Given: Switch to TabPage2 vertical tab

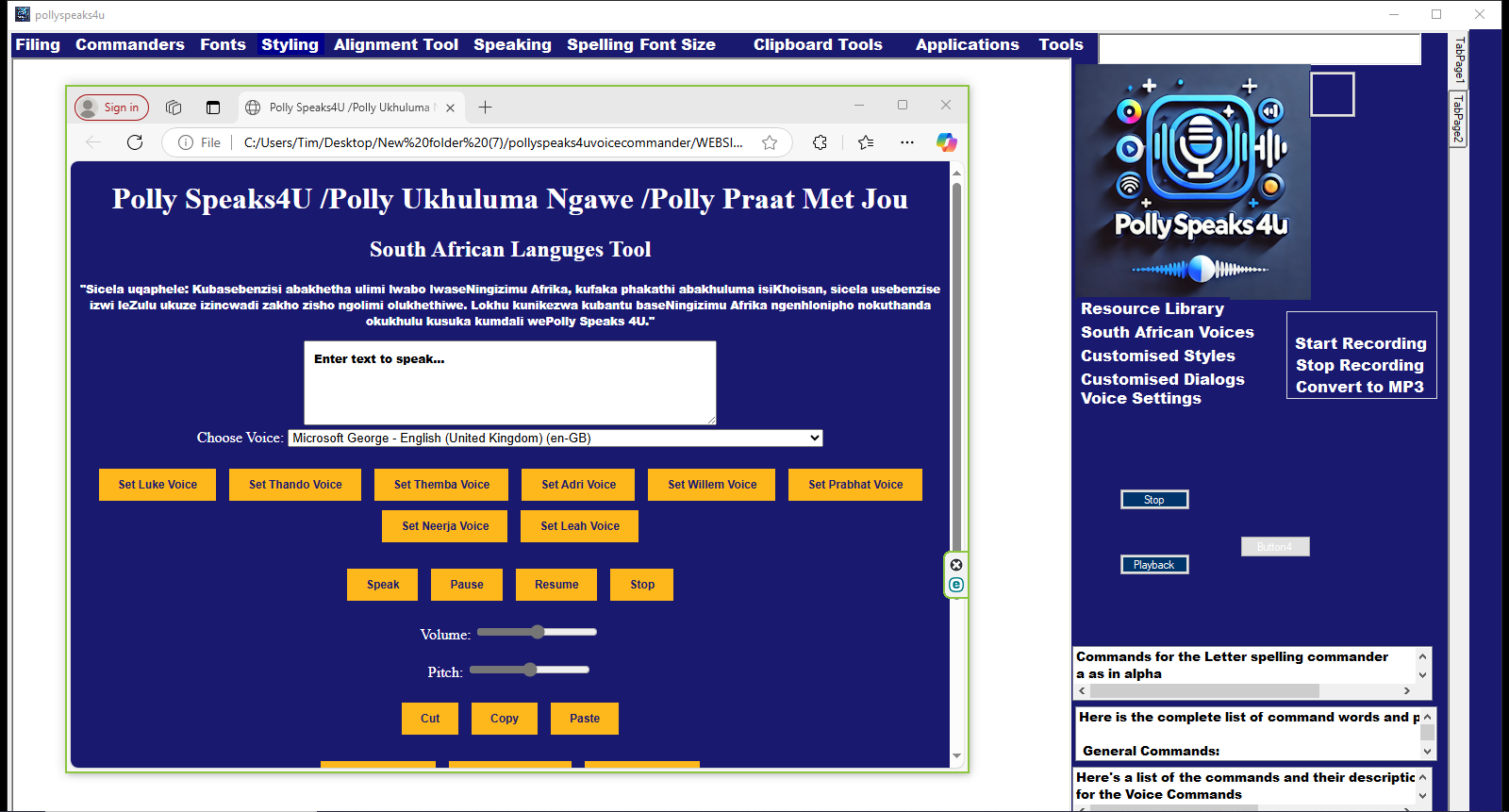Looking at the screenshot, I should [1458, 119].
